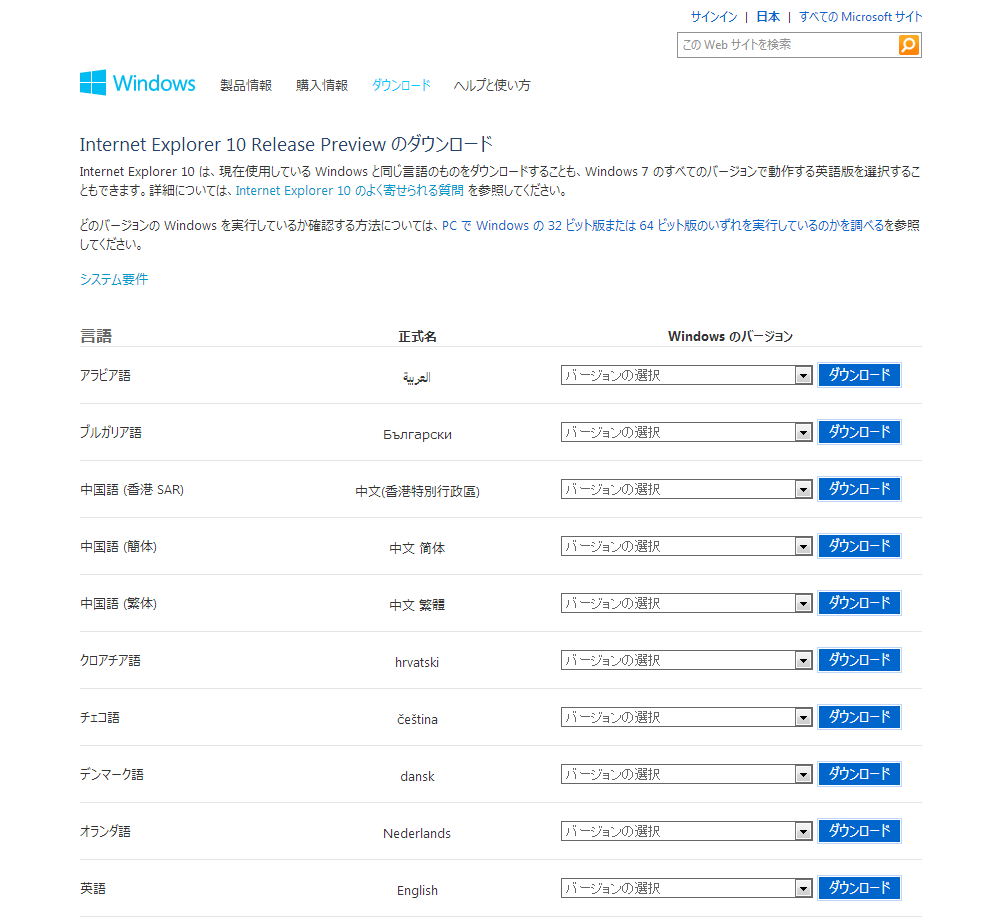Screen dimensions: 1000x919
Task: Expand version dropdown for 英語
Action: (686, 888)
